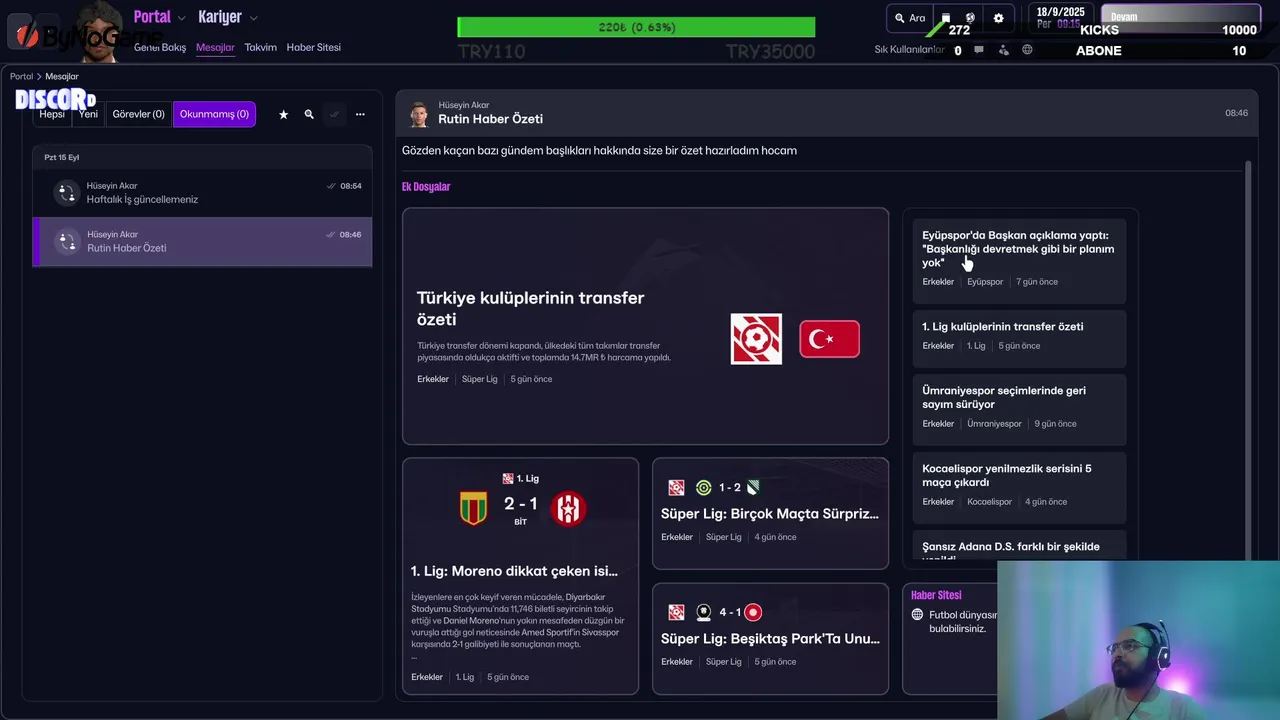Image resolution: width=1280 pixels, height=720 pixels.
Task: Click the icon beside Rutin Haber Özeti list row
Action: (66, 242)
